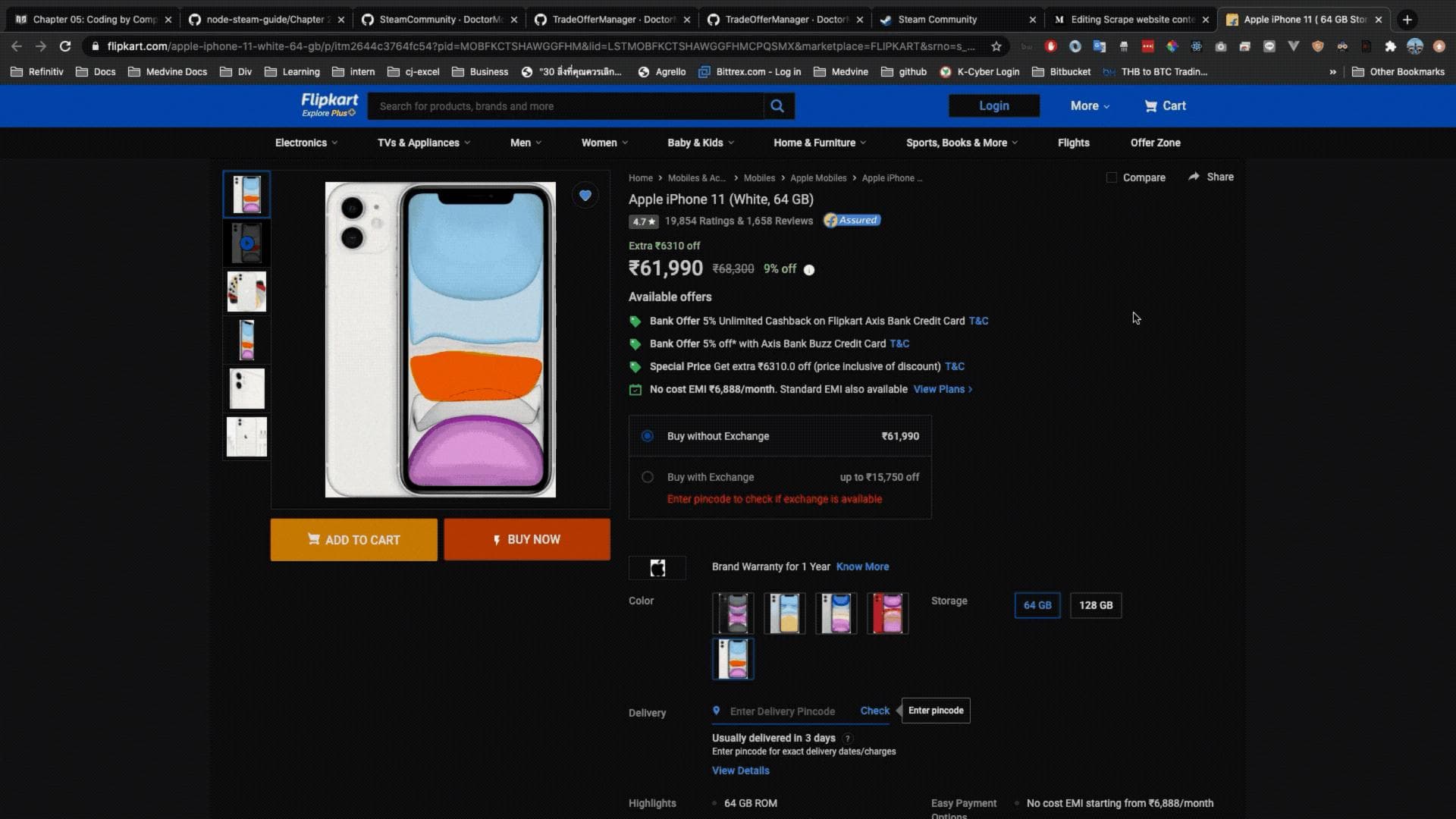1456x819 pixels.
Task: Switch to Chapter 05 Coding tab
Action: click(93, 20)
